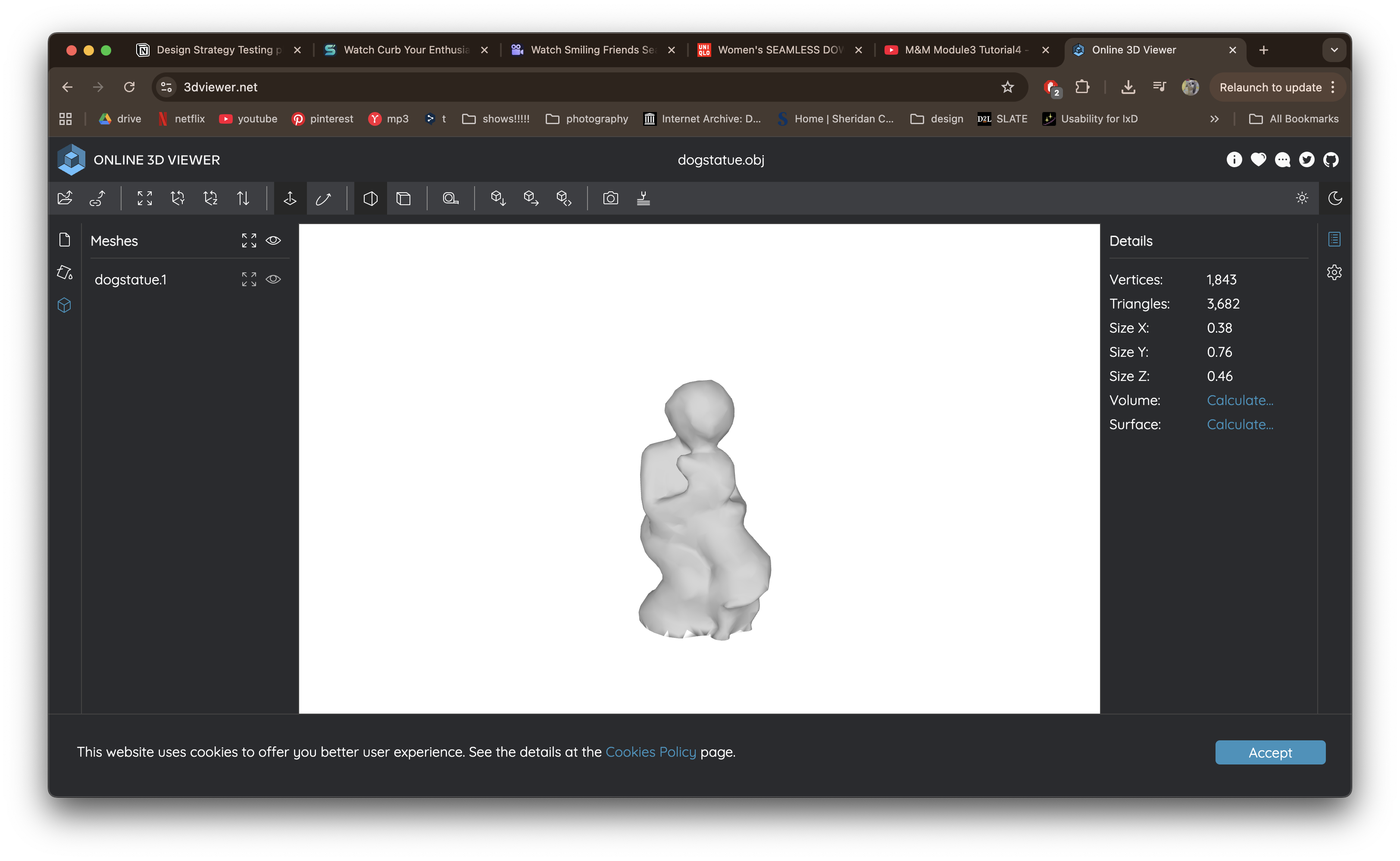Open the Materials panel in the sidebar
The image size is (1400, 861).
[65, 273]
